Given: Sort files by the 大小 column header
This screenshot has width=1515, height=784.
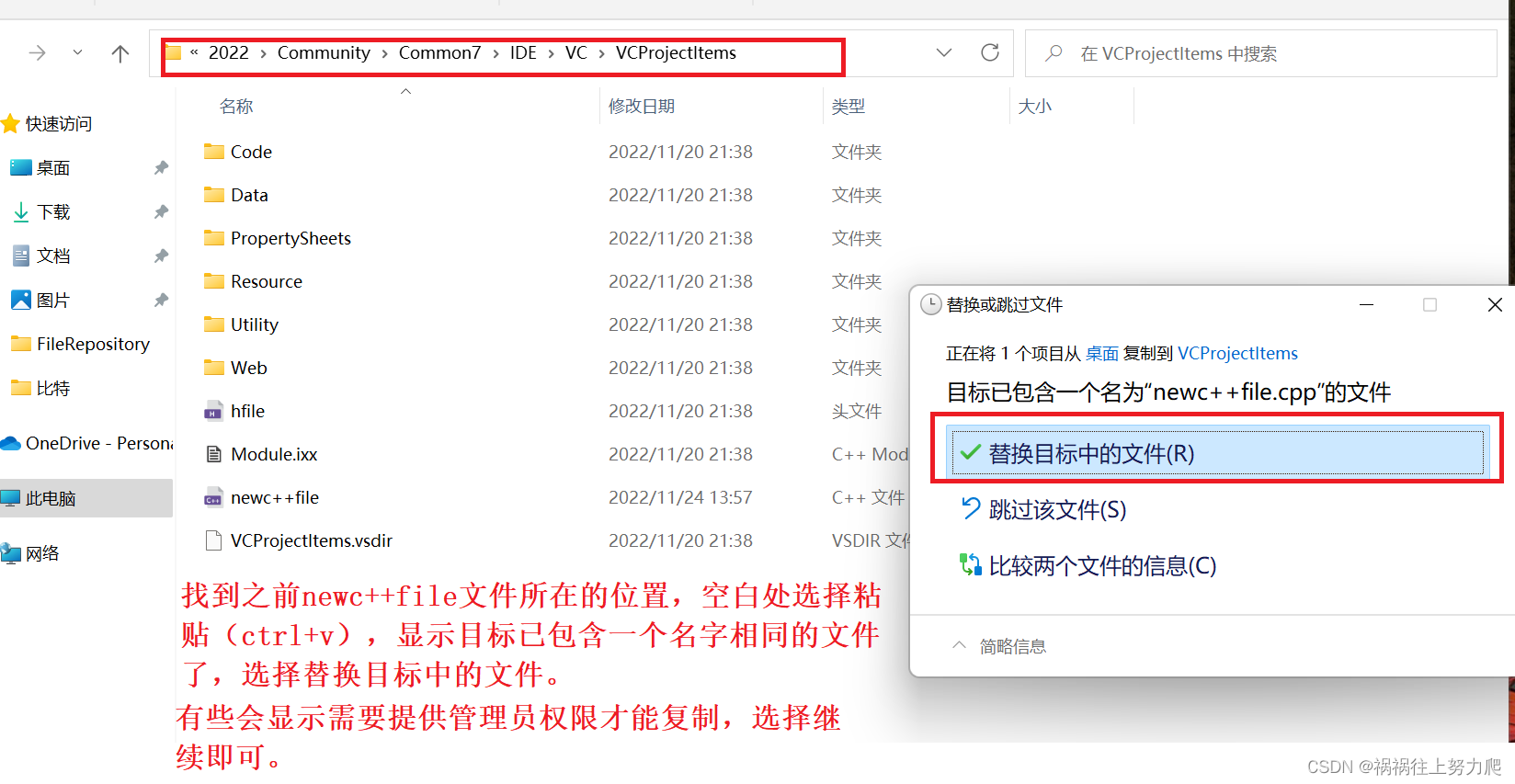Looking at the screenshot, I should (1035, 107).
